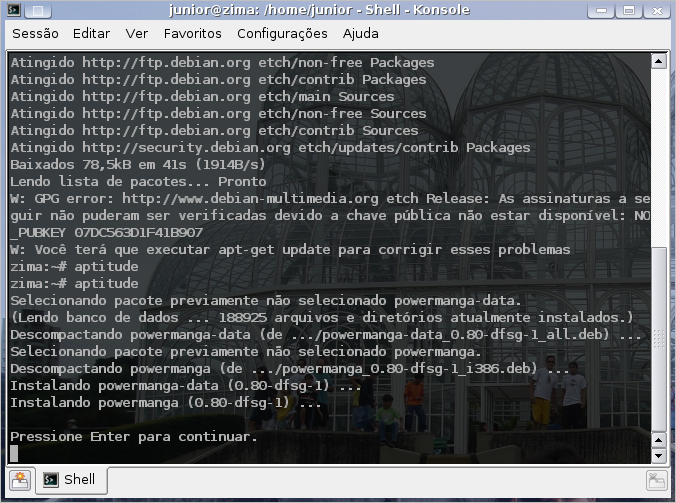Click the close session icon in tab bar

coord(656,481)
